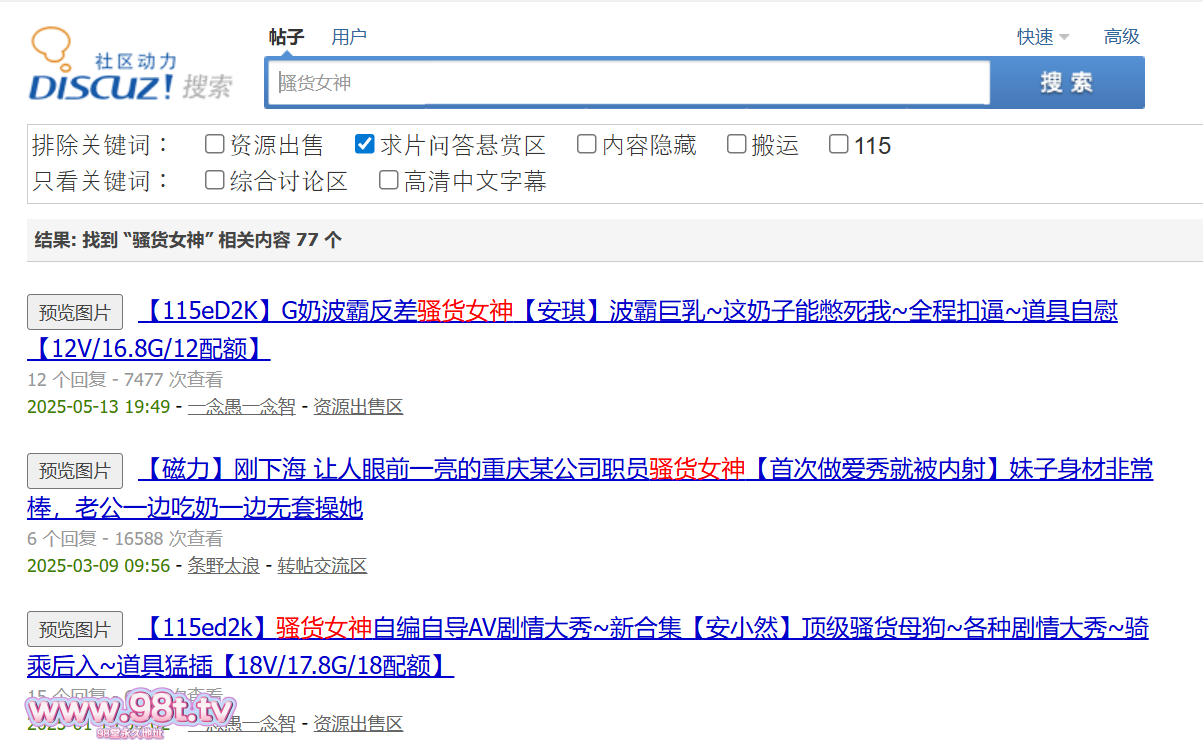This screenshot has height=748, width=1203.
Task: Enable the 综合讨论区 filter checkbox
Action: coord(214,181)
